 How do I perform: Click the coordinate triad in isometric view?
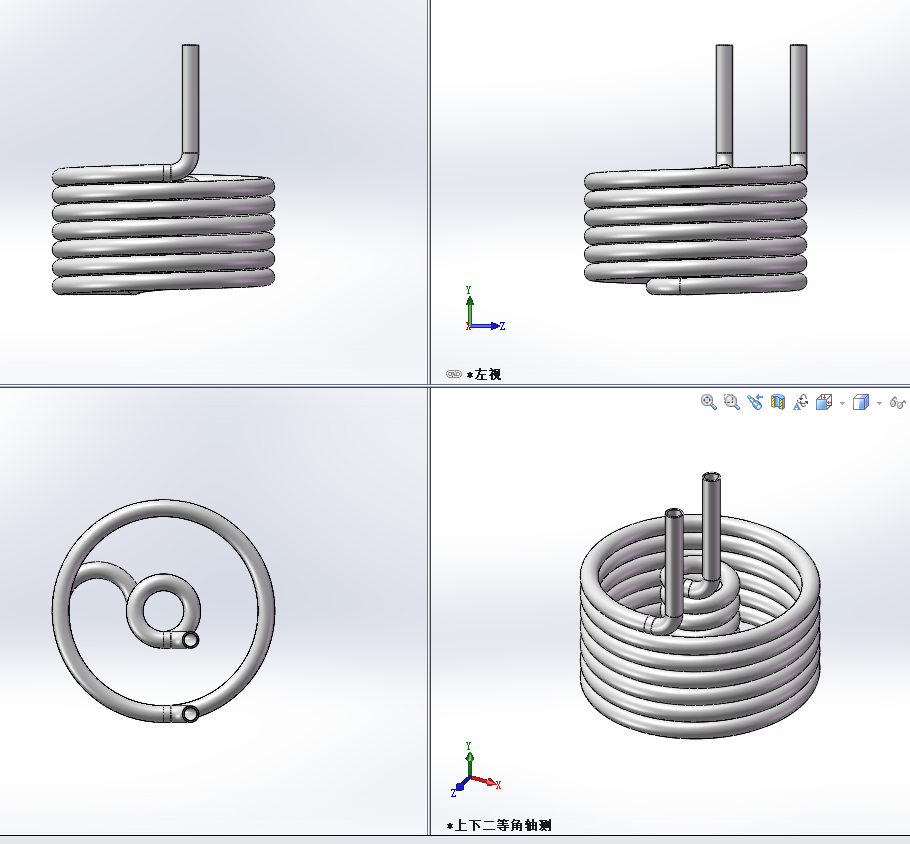476,769
